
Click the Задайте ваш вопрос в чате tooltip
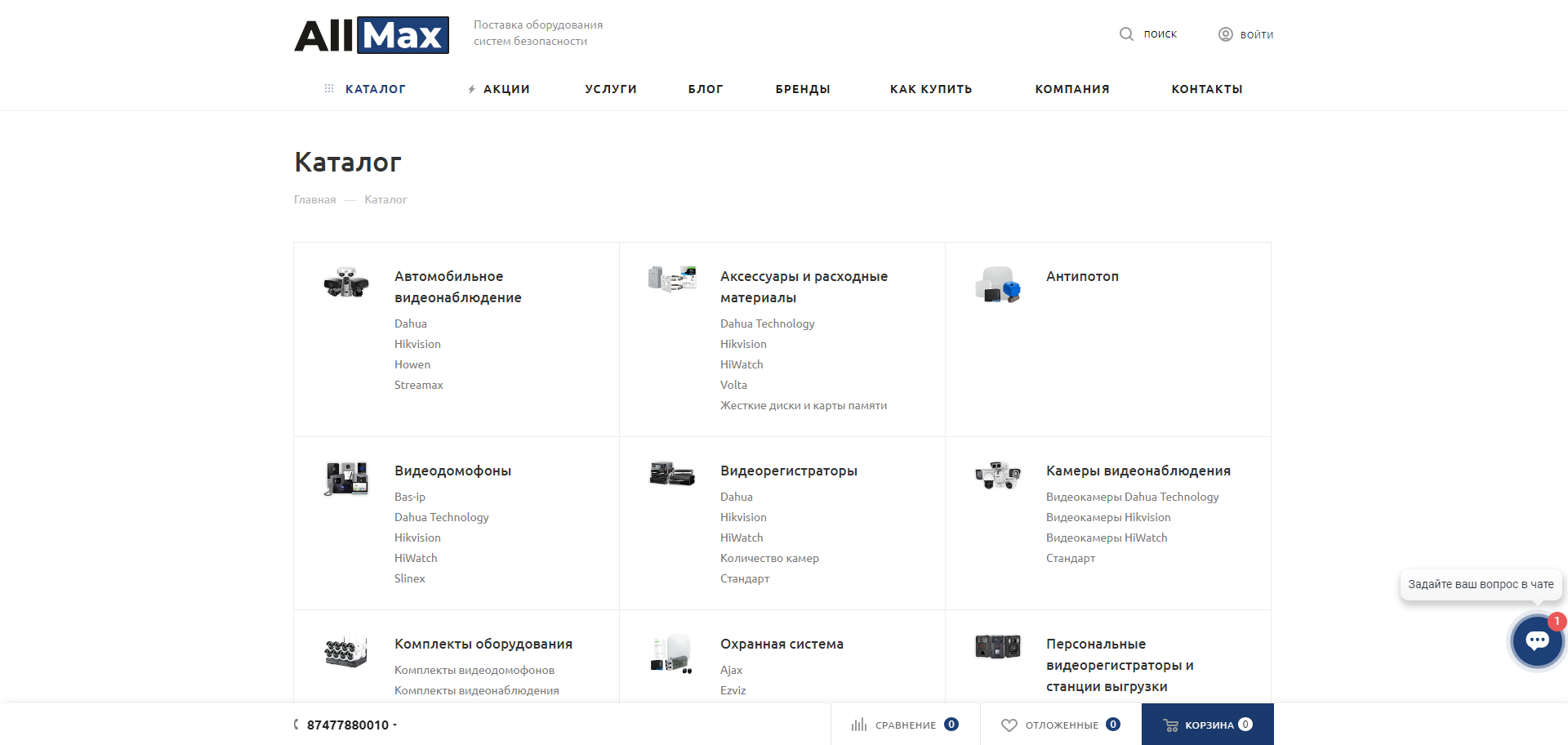coord(1481,584)
